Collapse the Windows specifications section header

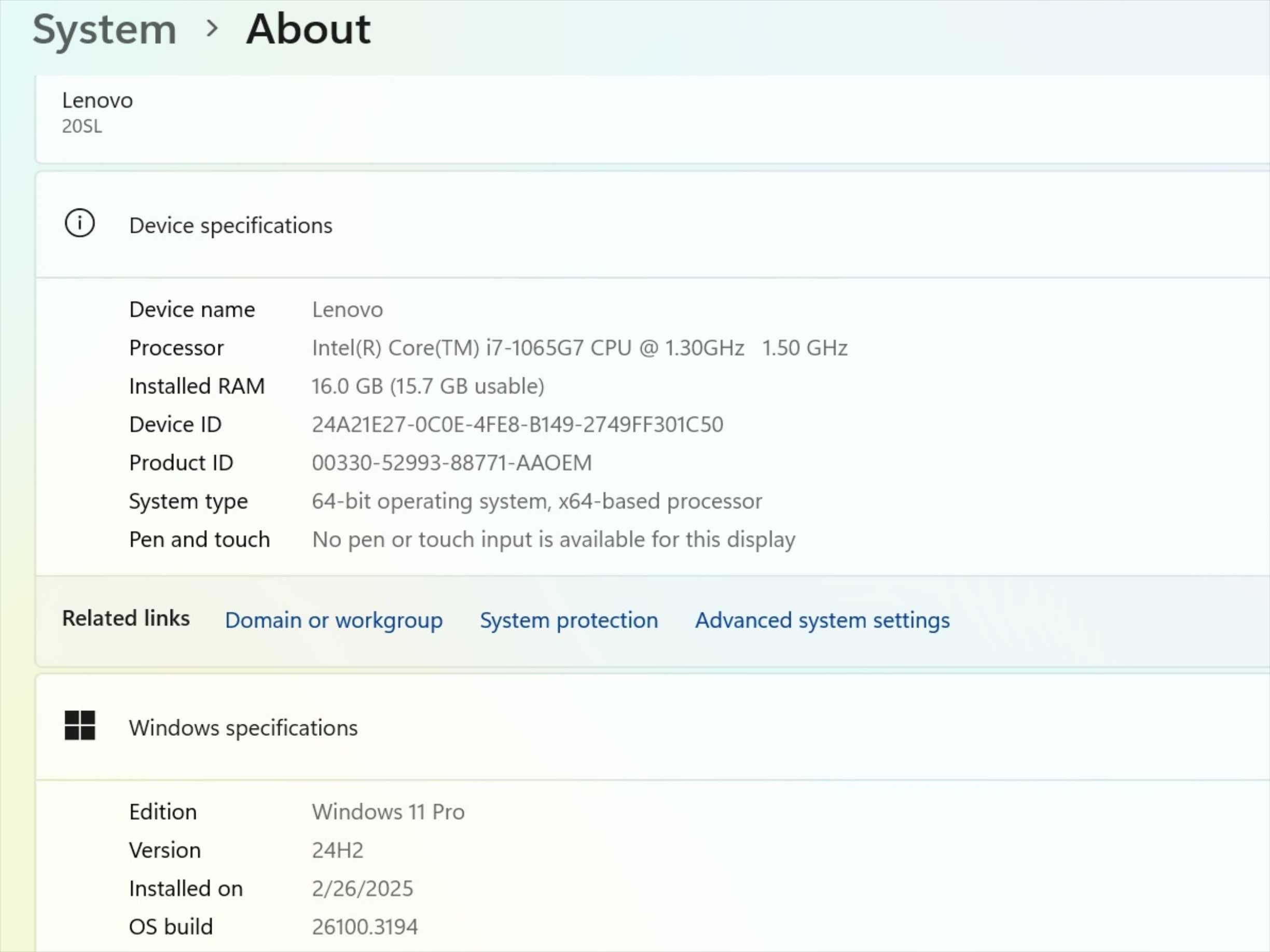tap(653, 727)
